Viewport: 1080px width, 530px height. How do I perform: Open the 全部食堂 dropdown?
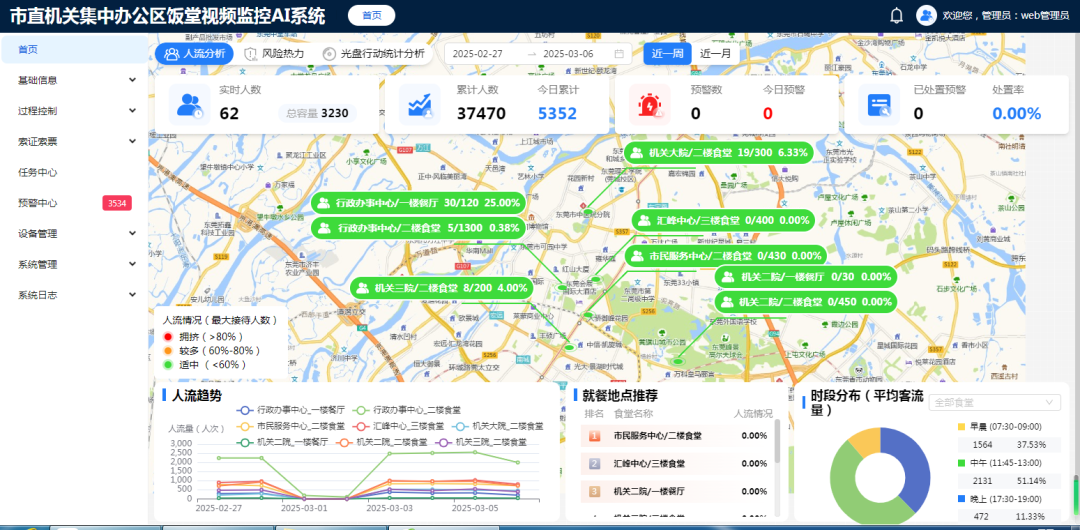point(995,402)
